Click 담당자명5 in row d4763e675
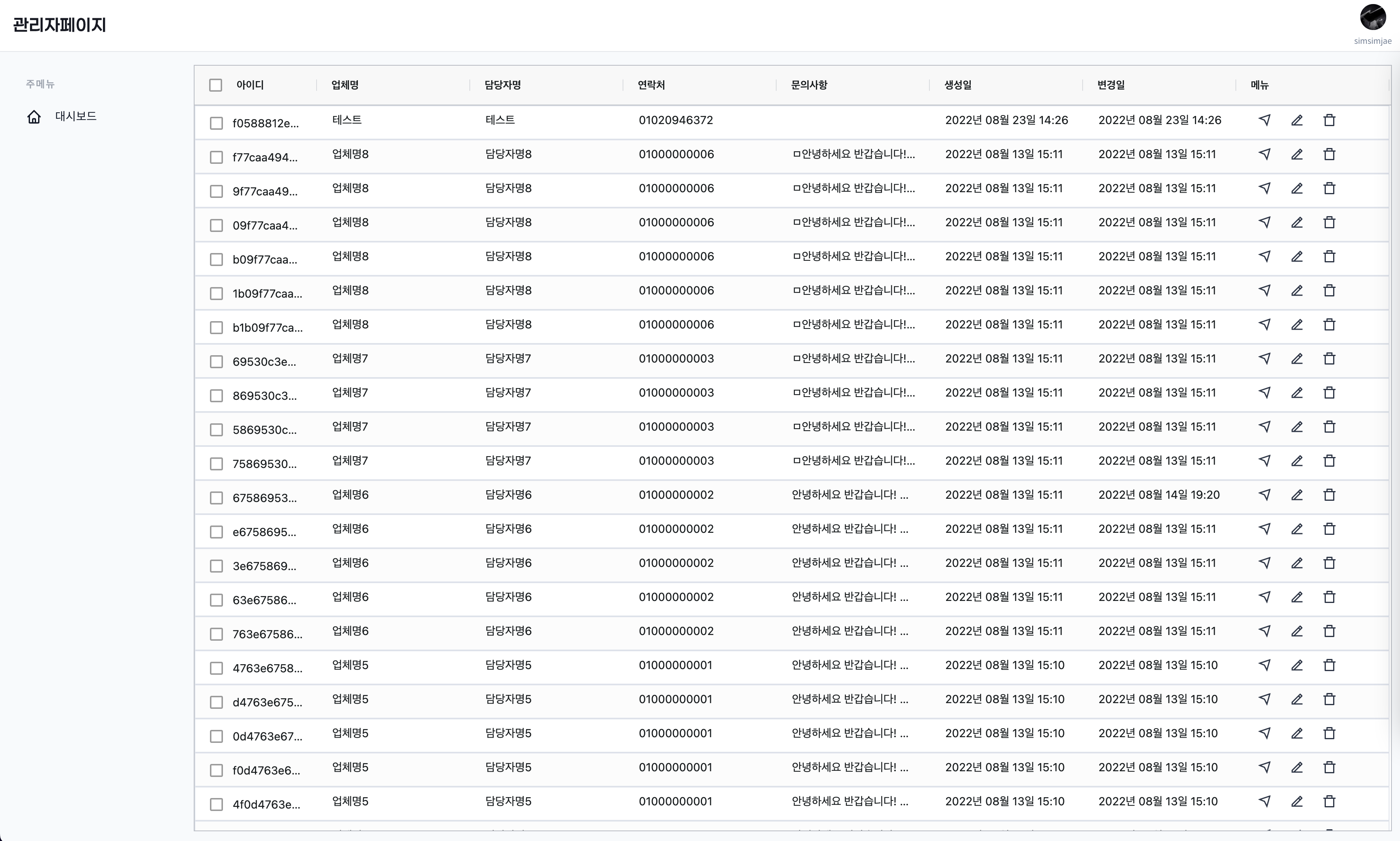Viewport: 1400px width, 841px height. pos(509,699)
